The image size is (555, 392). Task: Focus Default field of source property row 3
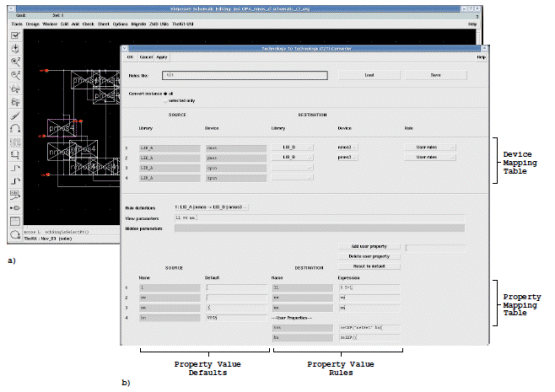coord(236,308)
